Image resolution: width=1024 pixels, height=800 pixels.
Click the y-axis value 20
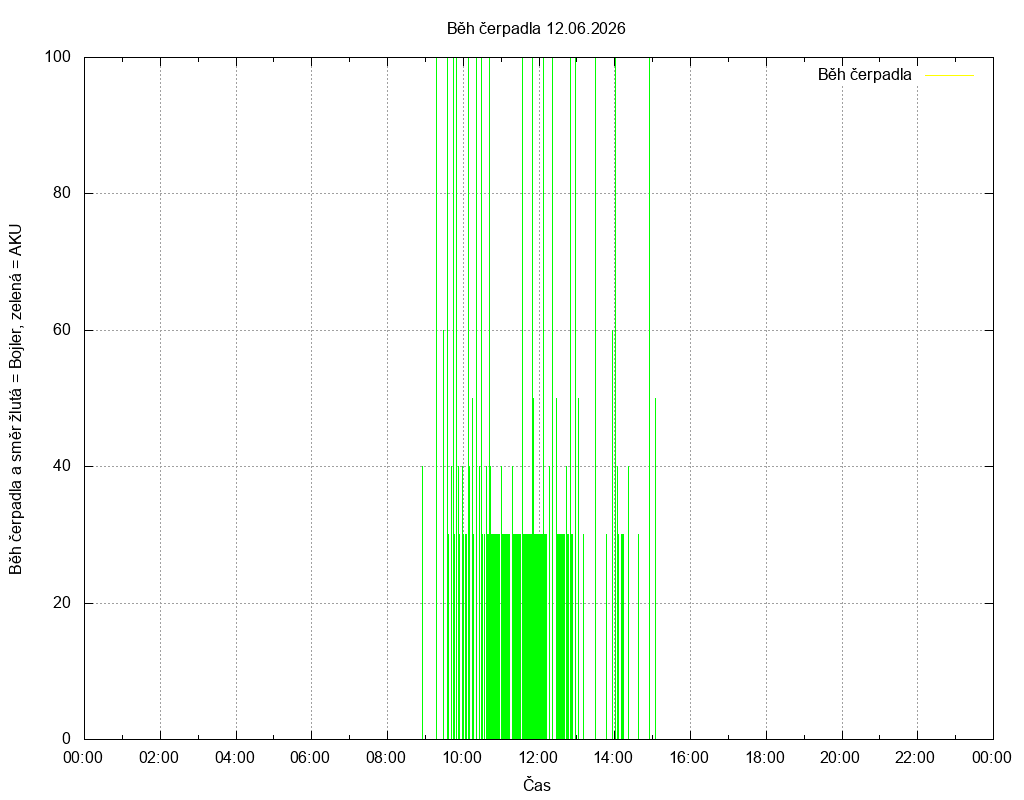tap(62, 603)
